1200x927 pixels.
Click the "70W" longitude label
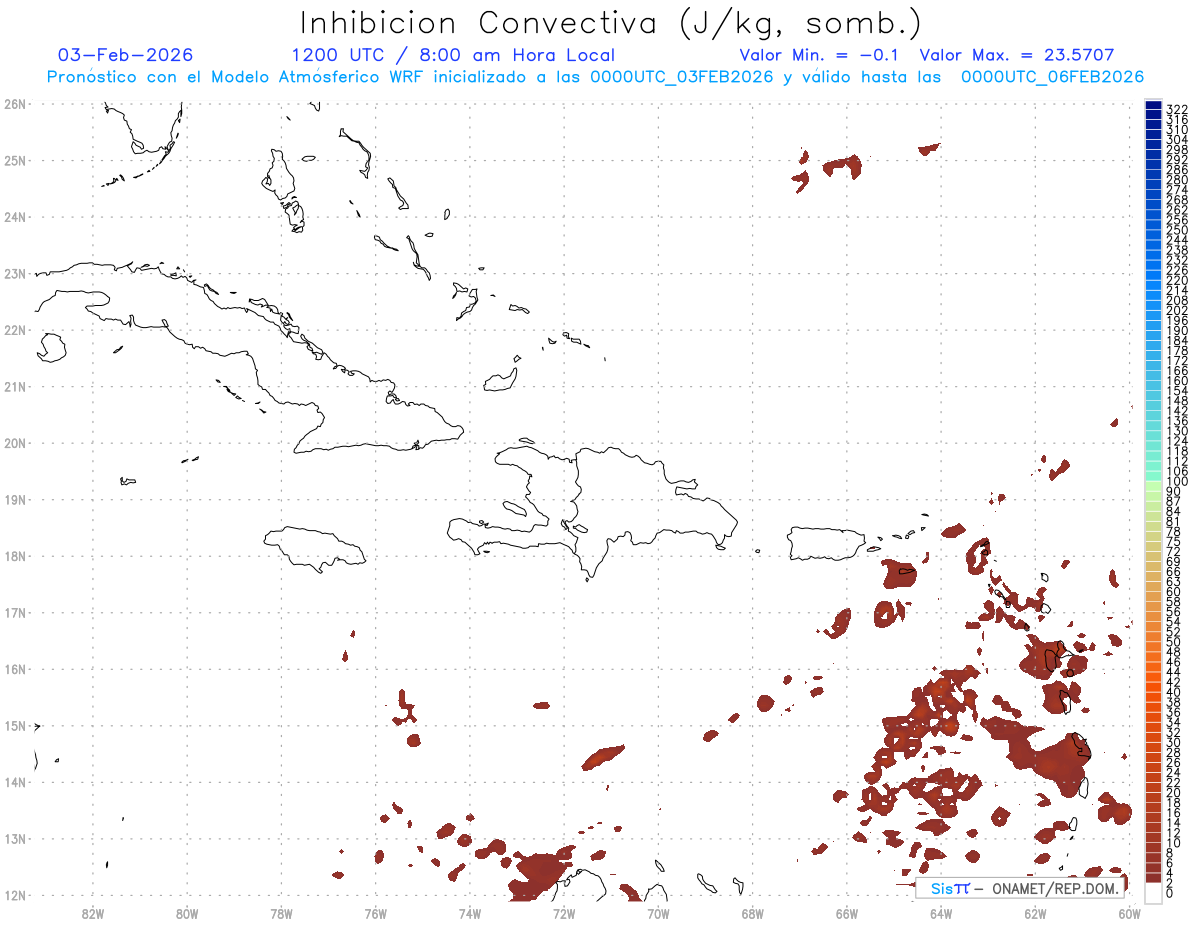point(658,913)
